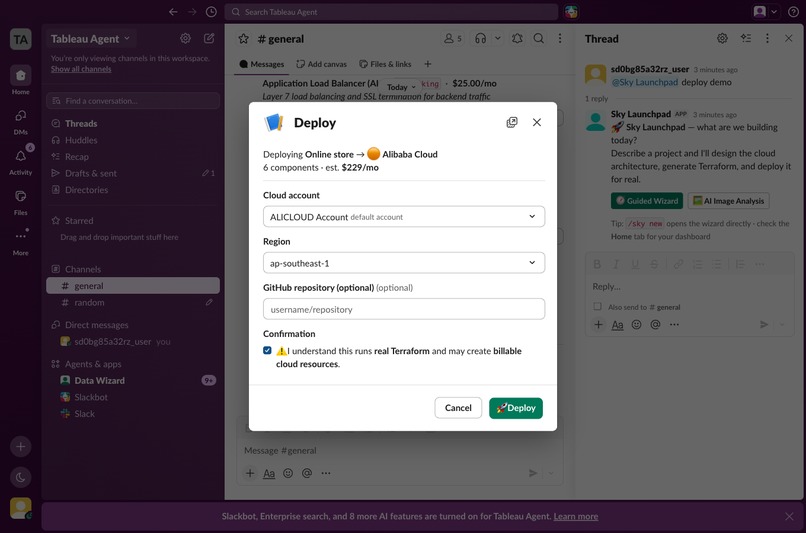The image size is (806, 533).
Task: Open Slackbot AI icon next to search
Action: [x=571, y=12]
